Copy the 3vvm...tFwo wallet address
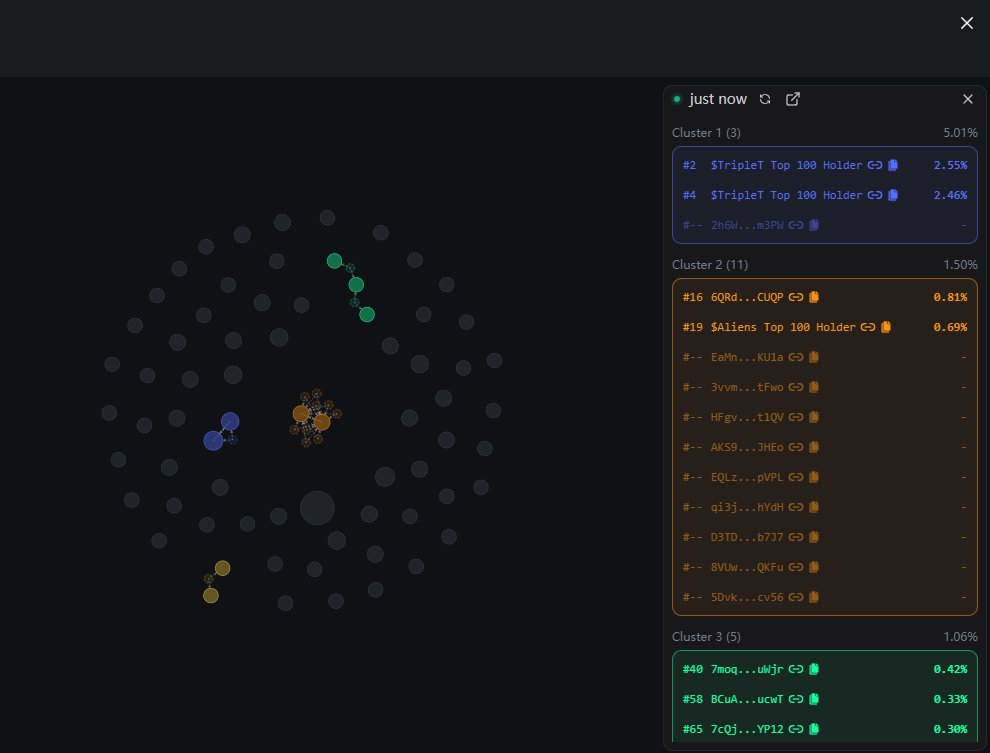Screen dimensions: 990x753 [x=812, y=387]
